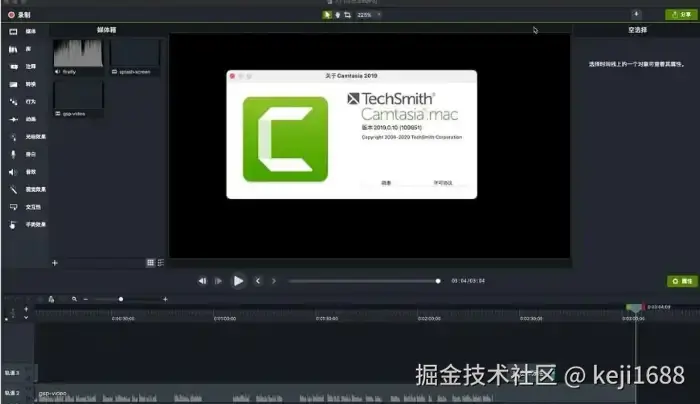This screenshot has width=700, height=404.
Task: Select the Voice Narration microphone icon
Action: (x=13, y=154)
